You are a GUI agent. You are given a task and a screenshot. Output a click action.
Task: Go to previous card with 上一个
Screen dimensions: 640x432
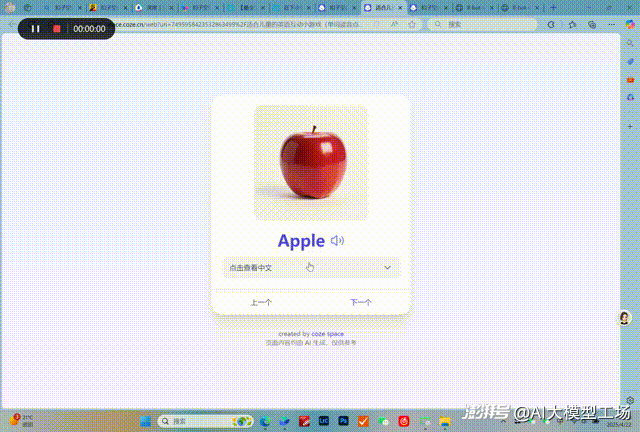click(x=261, y=302)
